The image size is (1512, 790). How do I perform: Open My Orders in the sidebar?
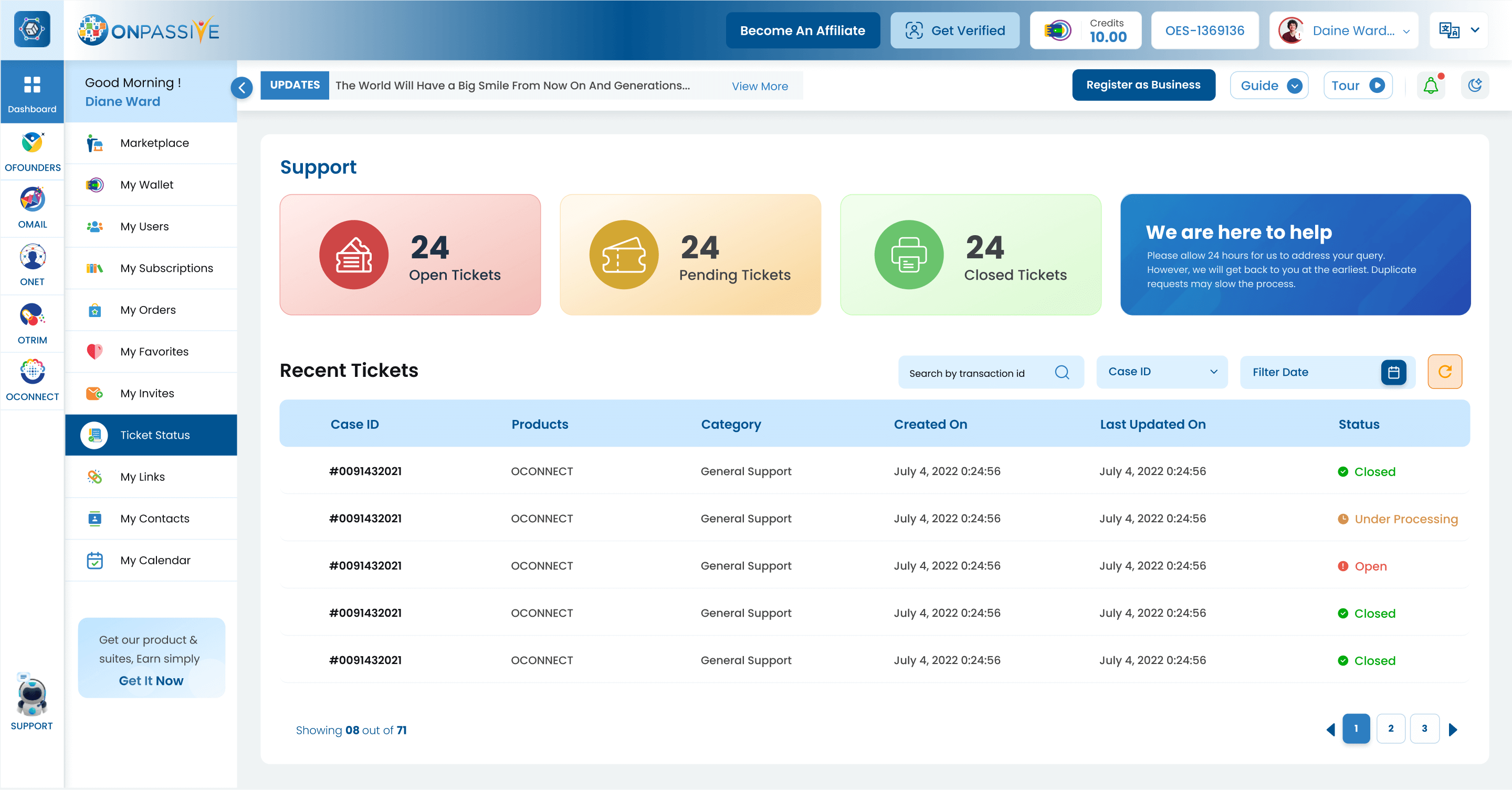tap(151, 310)
